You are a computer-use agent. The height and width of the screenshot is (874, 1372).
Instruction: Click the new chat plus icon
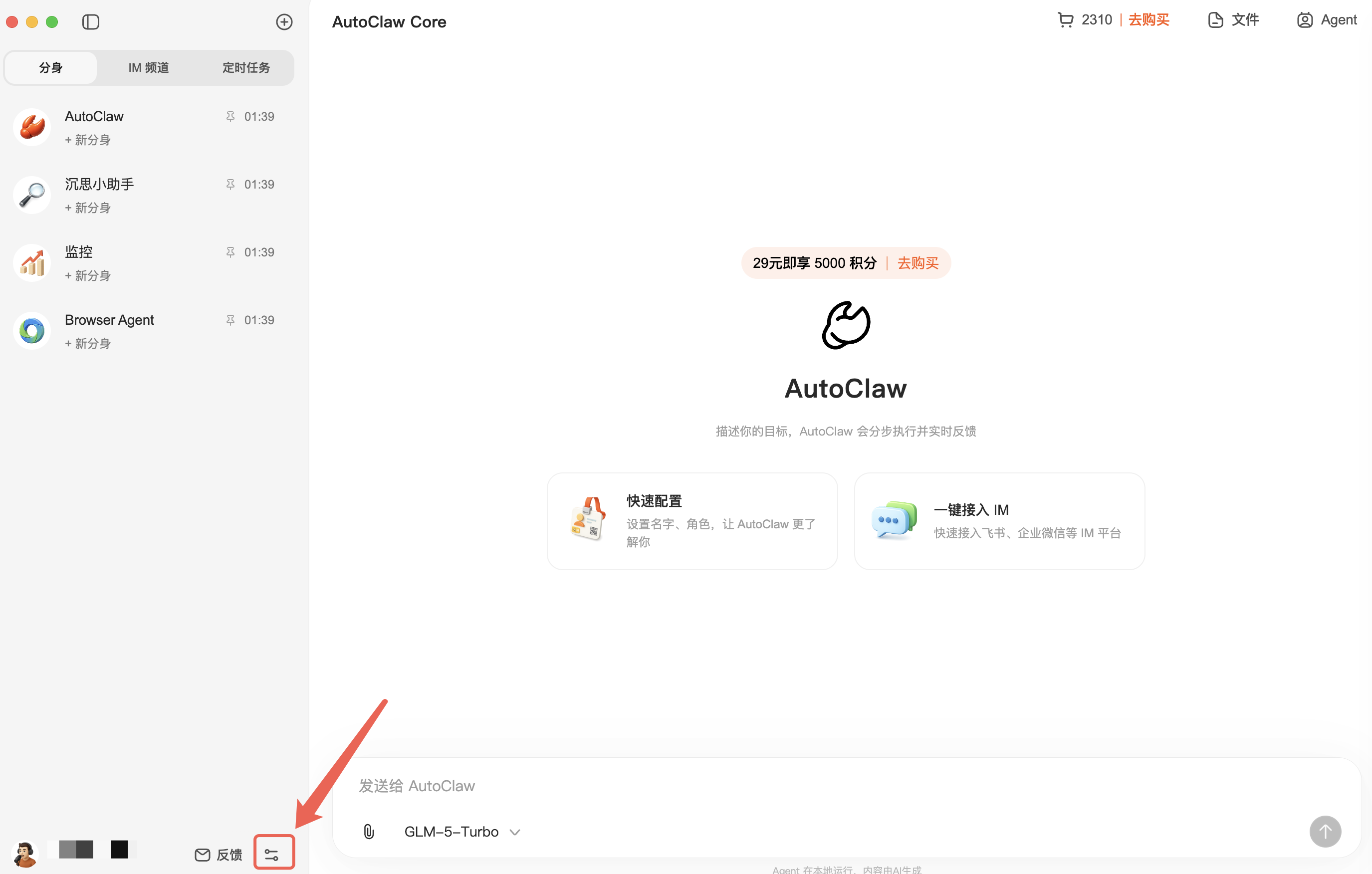[x=284, y=21]
